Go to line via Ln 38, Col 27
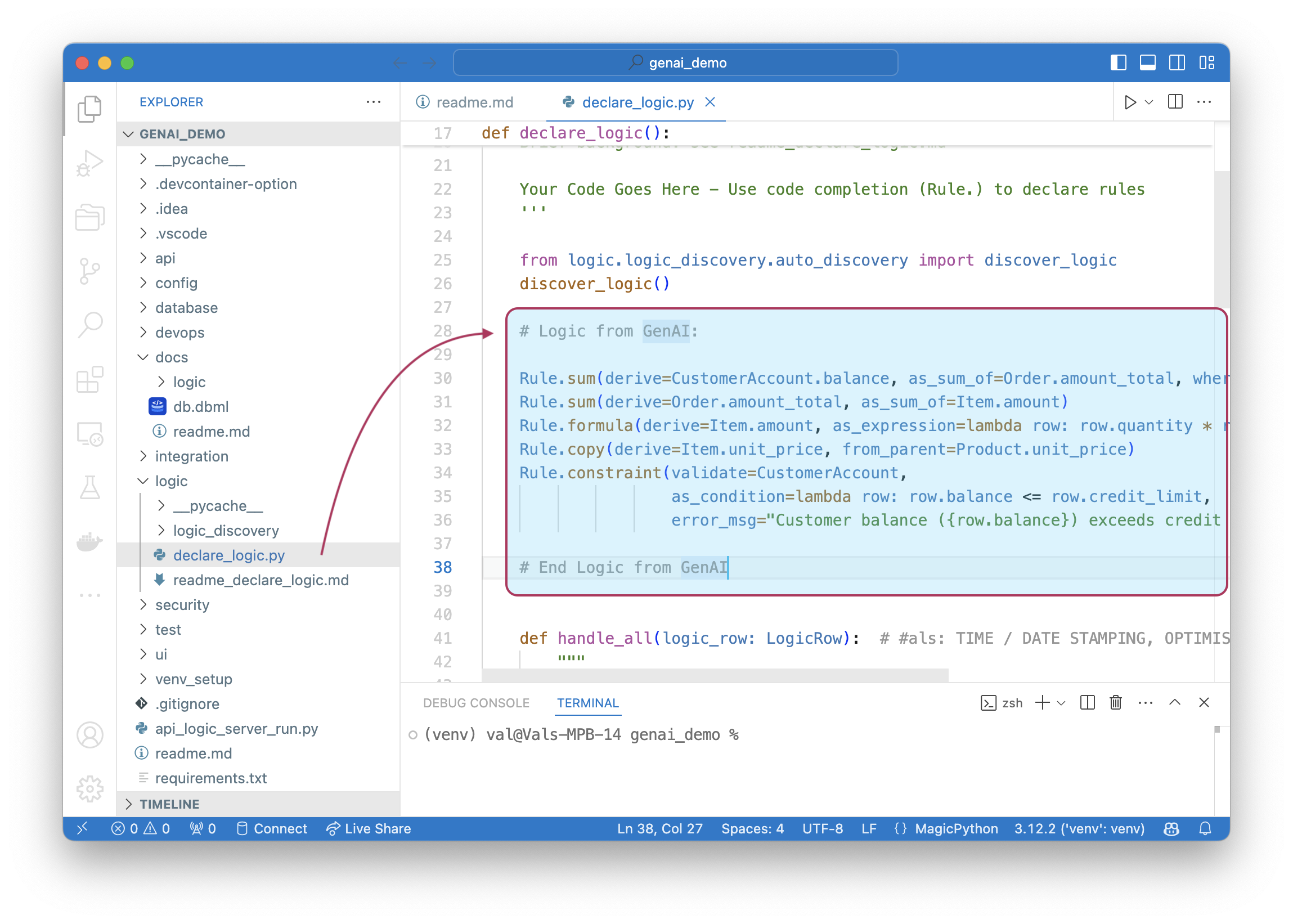Screen dimensions: 1293x924 (660, 829)
